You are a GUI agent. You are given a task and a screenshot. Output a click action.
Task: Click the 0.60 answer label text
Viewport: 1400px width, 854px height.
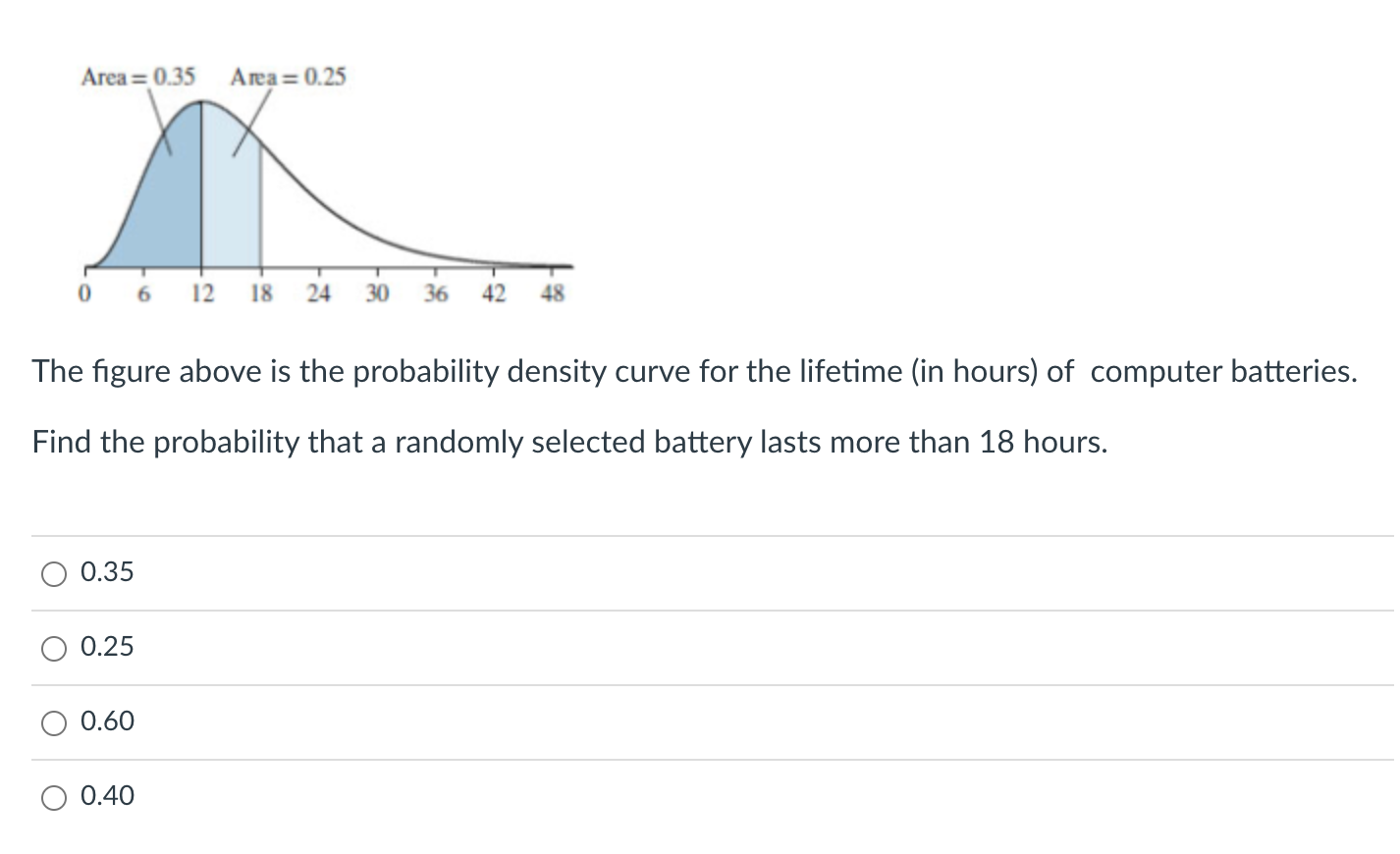coord(107,721)
